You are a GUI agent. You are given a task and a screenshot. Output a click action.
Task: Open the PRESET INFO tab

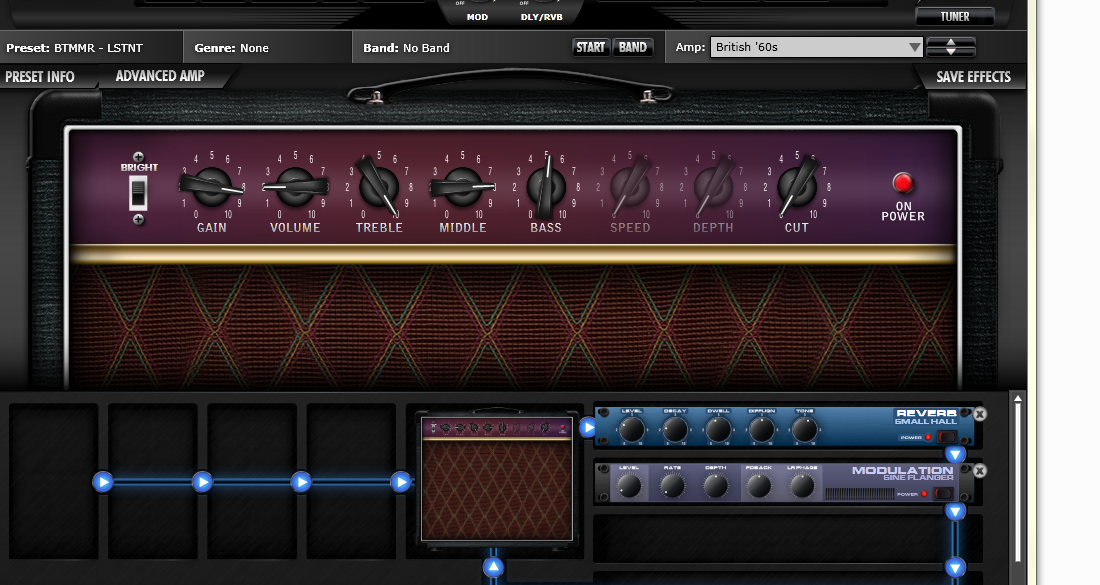click(40, 76)
